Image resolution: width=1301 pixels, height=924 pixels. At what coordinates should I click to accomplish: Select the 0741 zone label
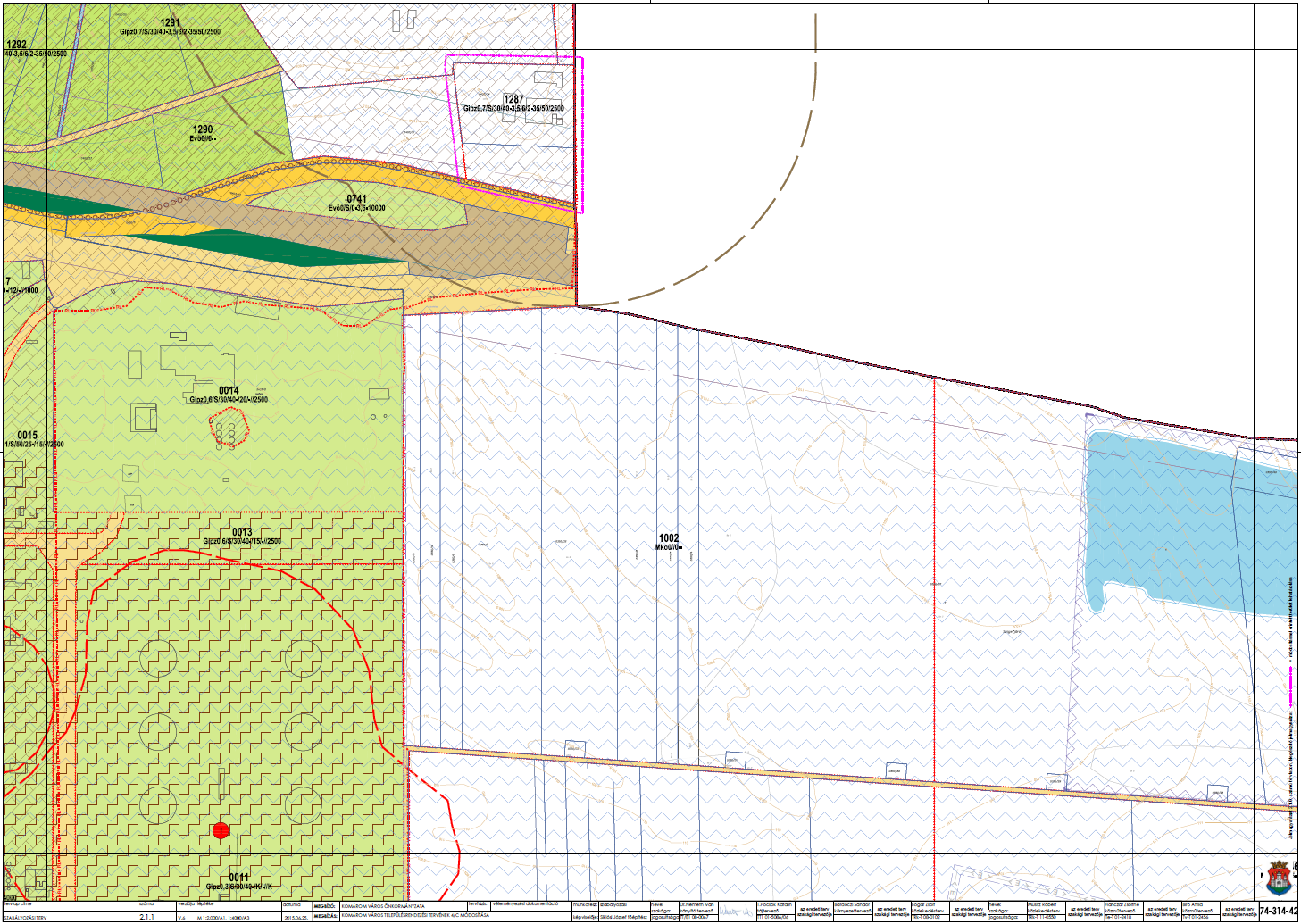coord(356,199)
